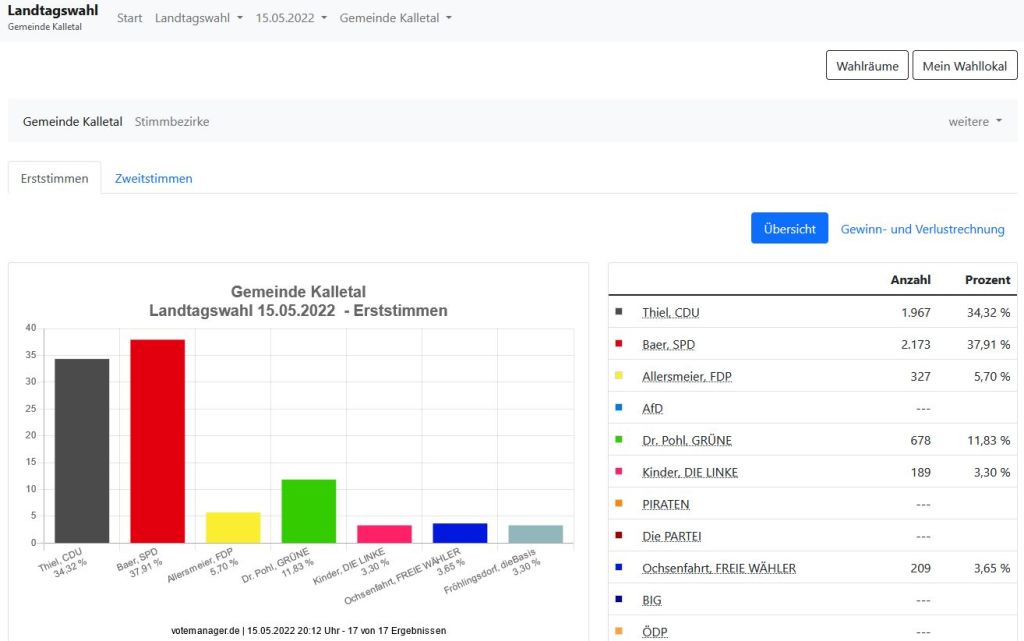This screenshot has width=1024, height=641.
Task: Click the CDU percentage 34,32 %
Action: click(988, 313)
